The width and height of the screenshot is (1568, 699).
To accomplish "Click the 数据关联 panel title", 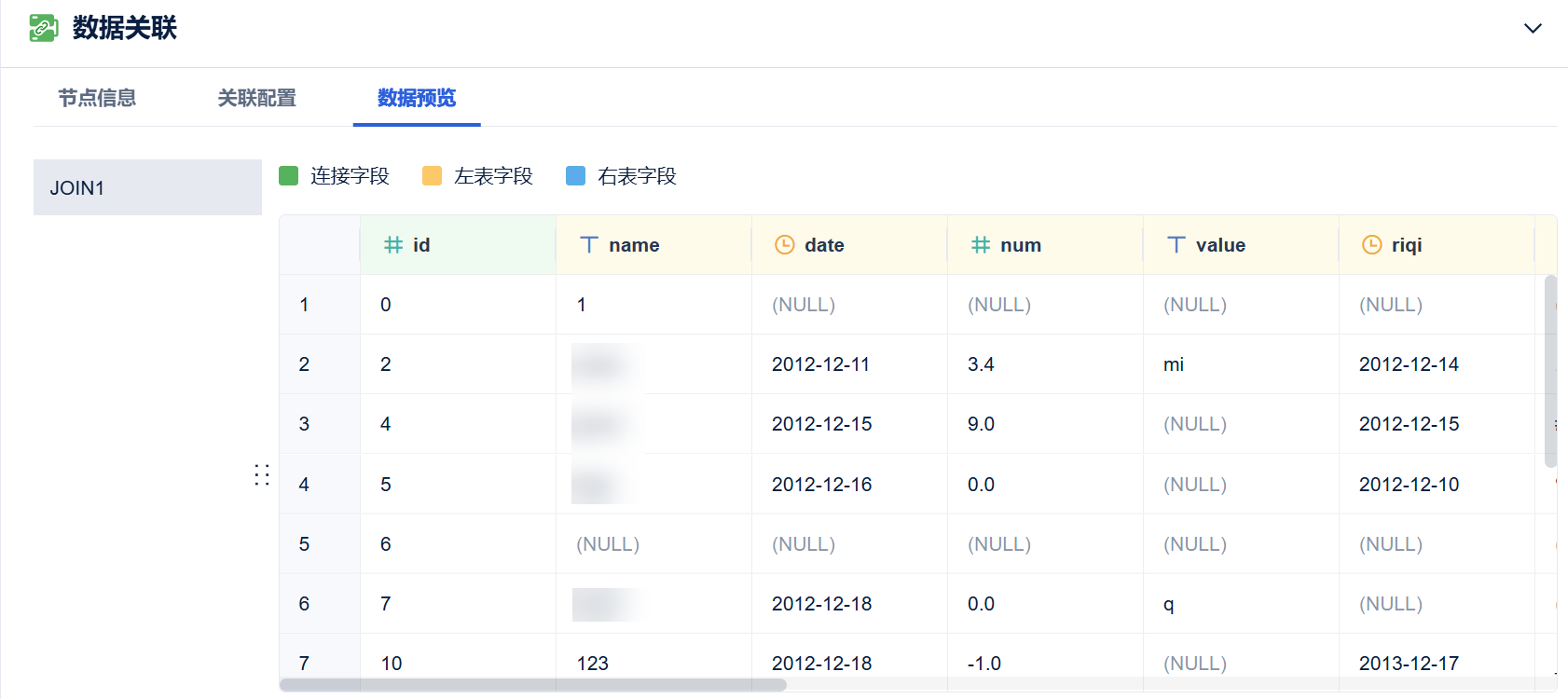I will point(125,28).
